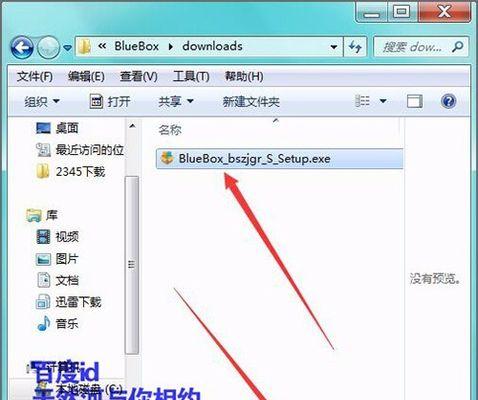
Task: Expand the 组织 dropdown
Action: [42, 101]
